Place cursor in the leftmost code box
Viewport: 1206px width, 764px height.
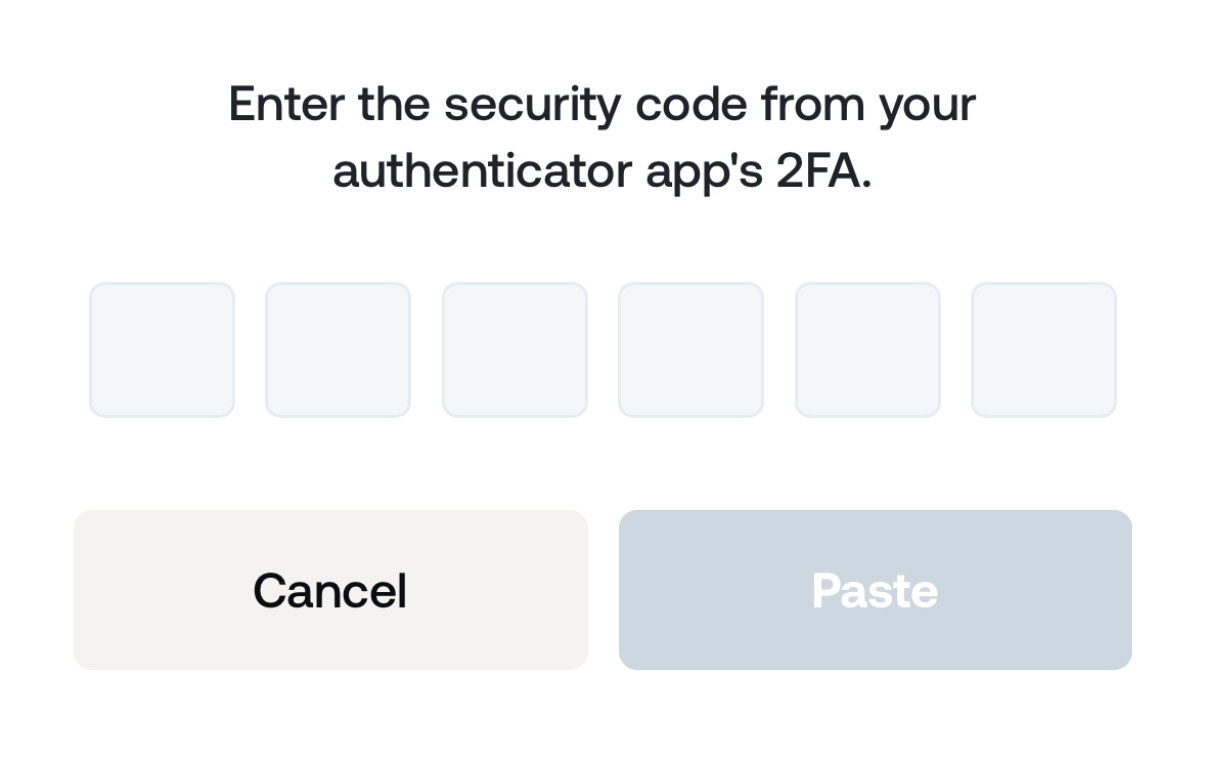(162, 350)
